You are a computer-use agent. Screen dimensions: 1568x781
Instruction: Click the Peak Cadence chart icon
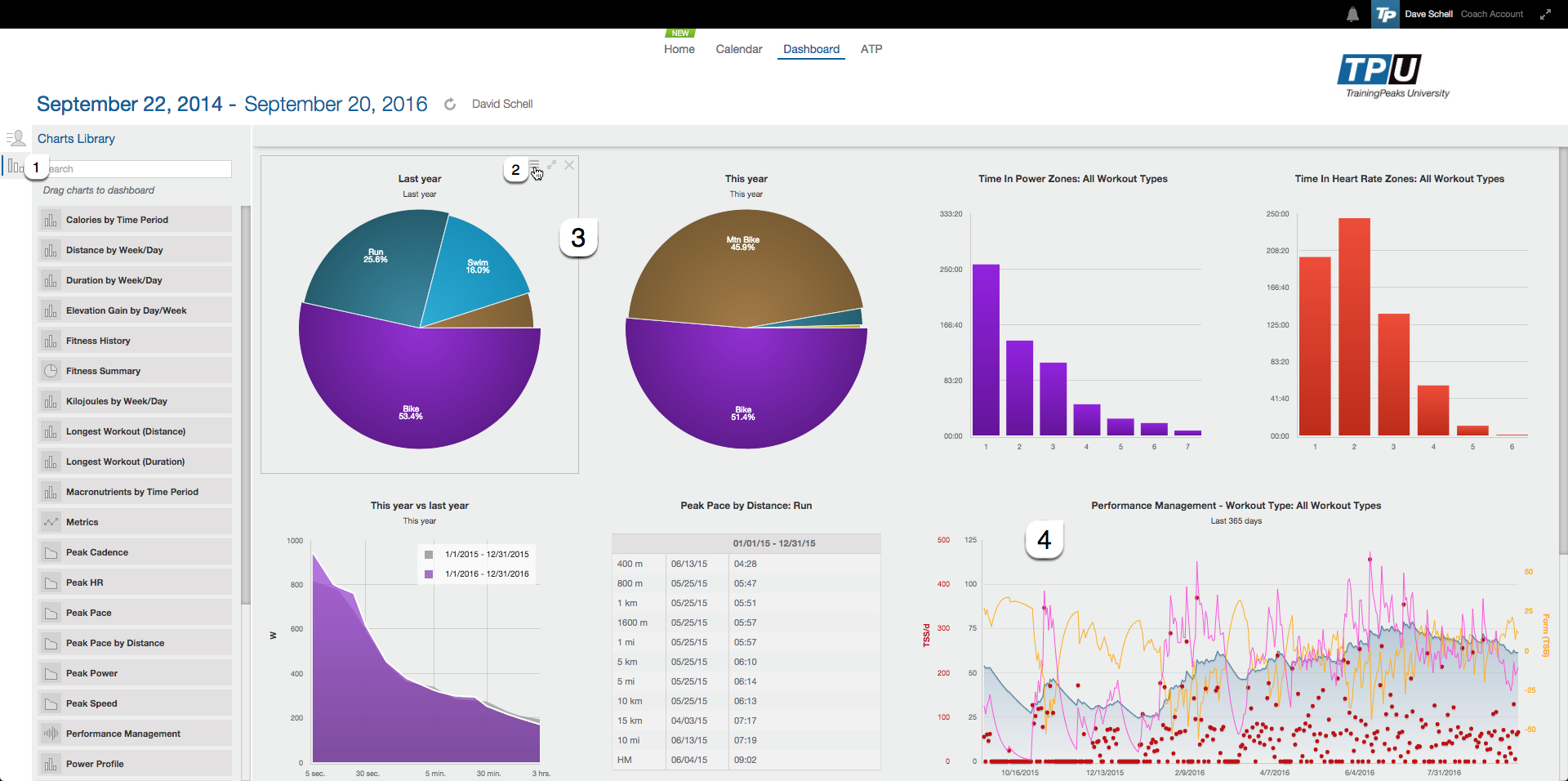(x=51, y=552)
